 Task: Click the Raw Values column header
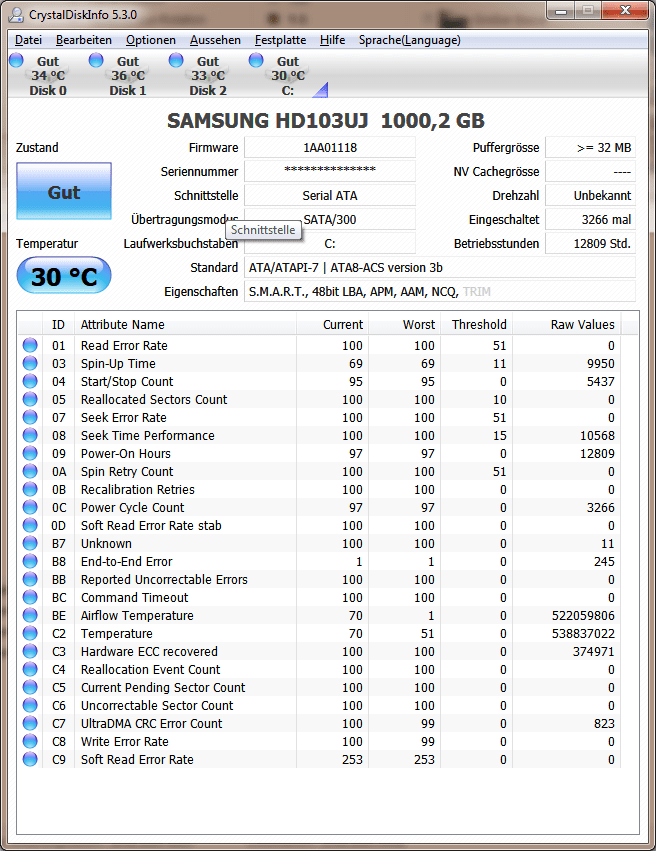pyautogui.click(x=566, y=325)
